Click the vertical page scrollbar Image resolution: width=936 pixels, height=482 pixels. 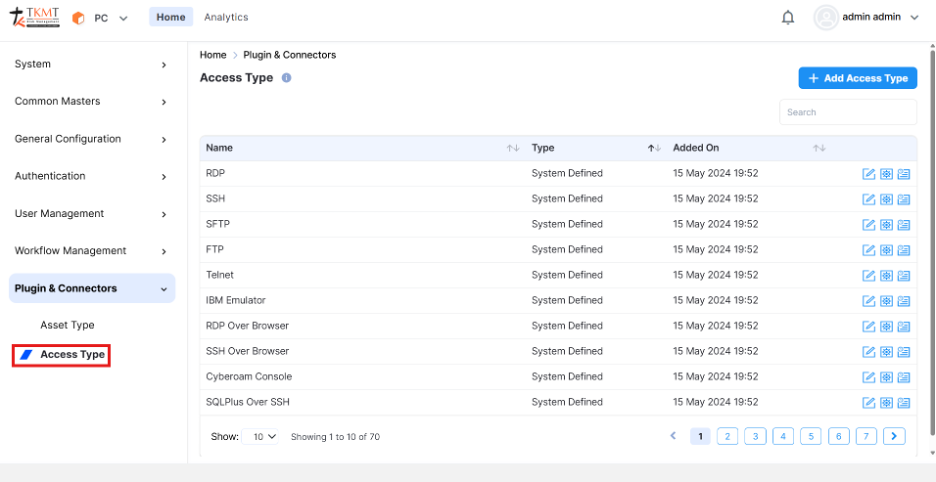(x=933, y=242)
